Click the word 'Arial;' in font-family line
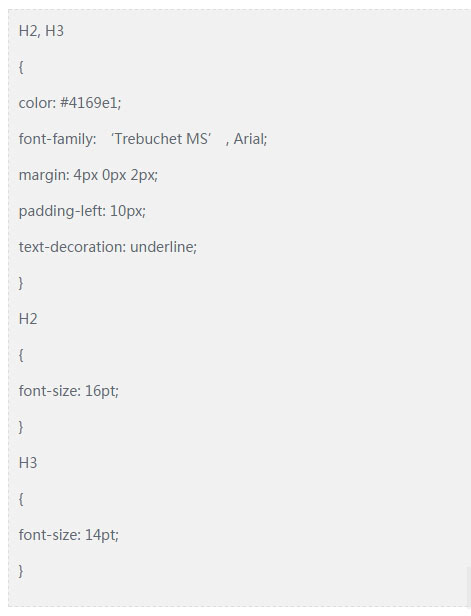 tap(250, 139)
